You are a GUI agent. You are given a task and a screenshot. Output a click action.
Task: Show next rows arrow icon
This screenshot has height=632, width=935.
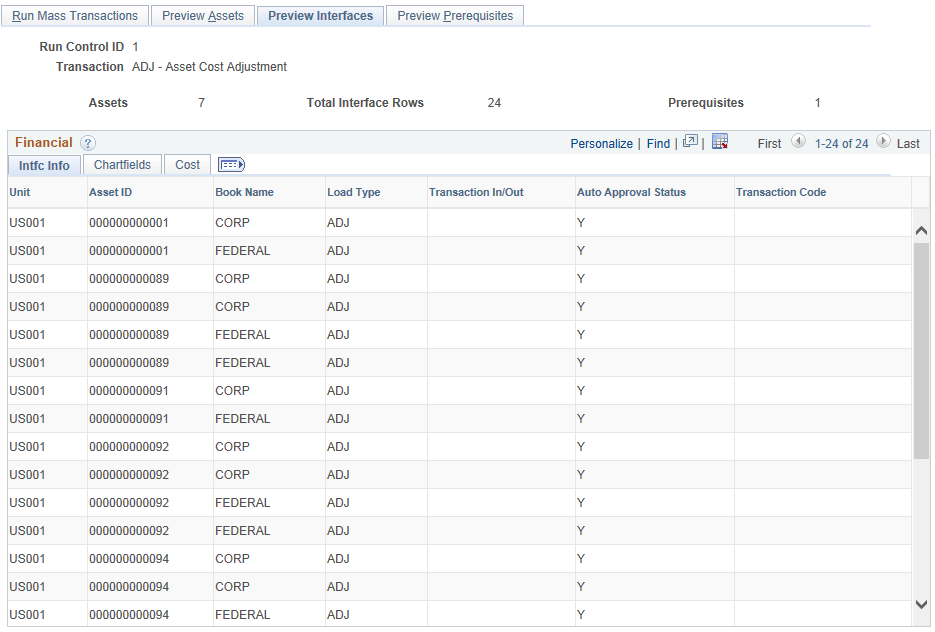pyautogui.click(x=883, y=142)
